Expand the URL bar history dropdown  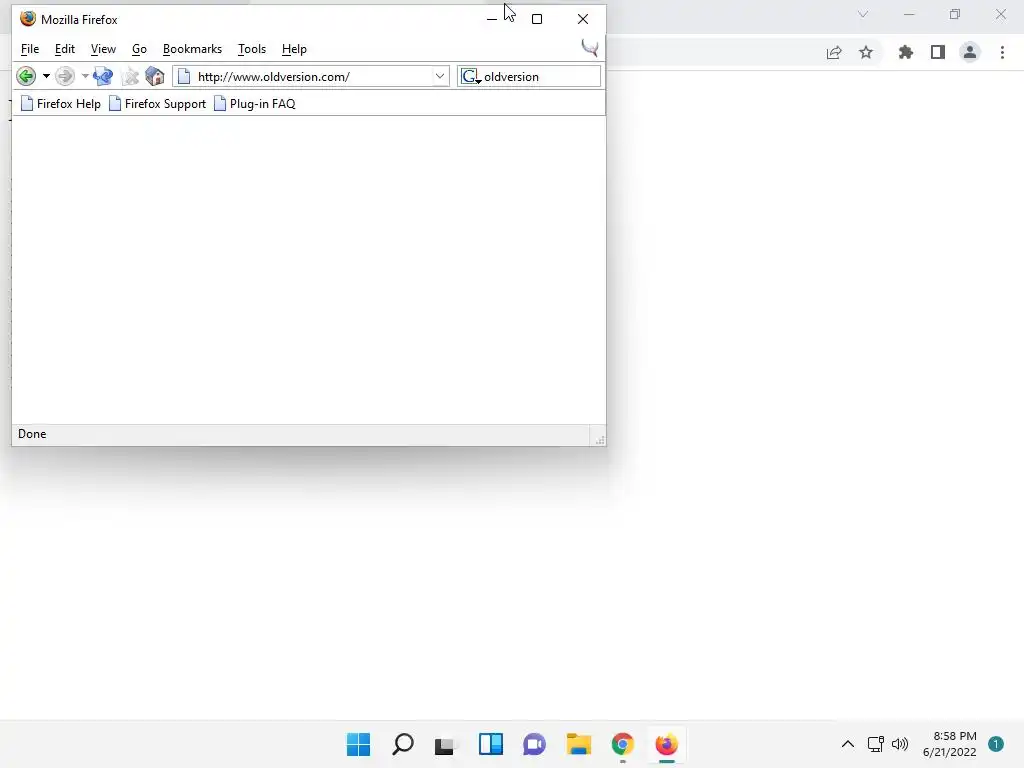tap(440, 76)
